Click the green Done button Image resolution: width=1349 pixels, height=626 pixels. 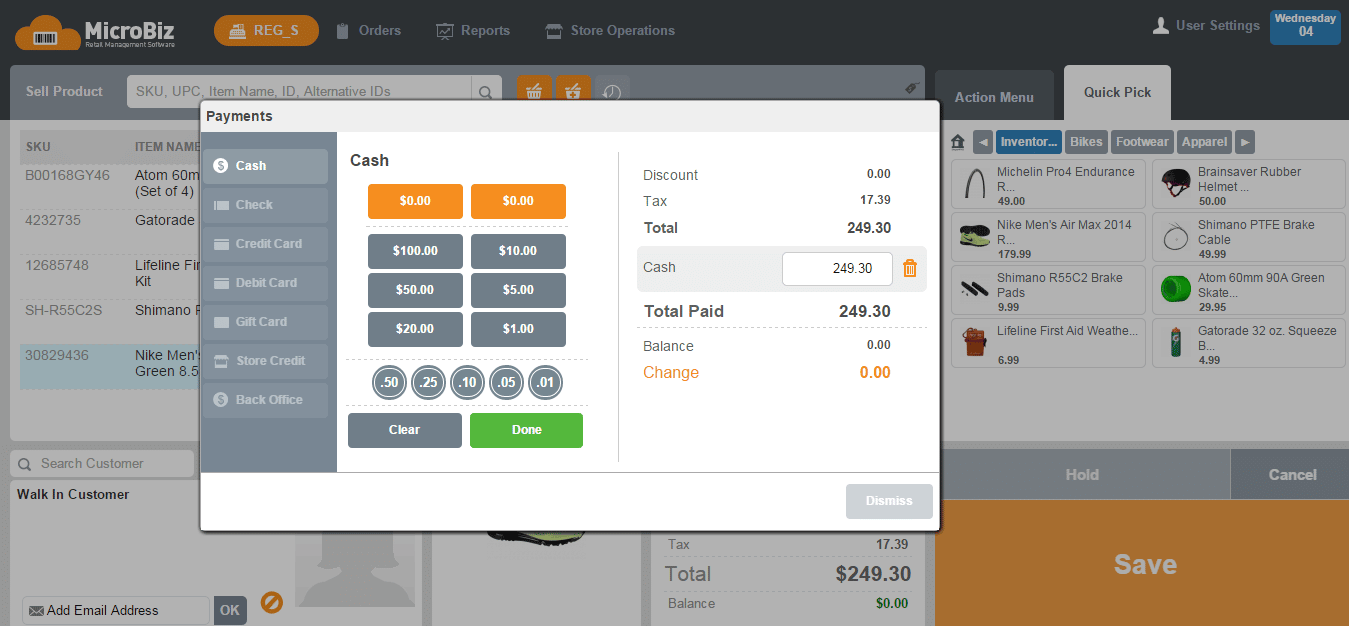click(x=526, y=430)
